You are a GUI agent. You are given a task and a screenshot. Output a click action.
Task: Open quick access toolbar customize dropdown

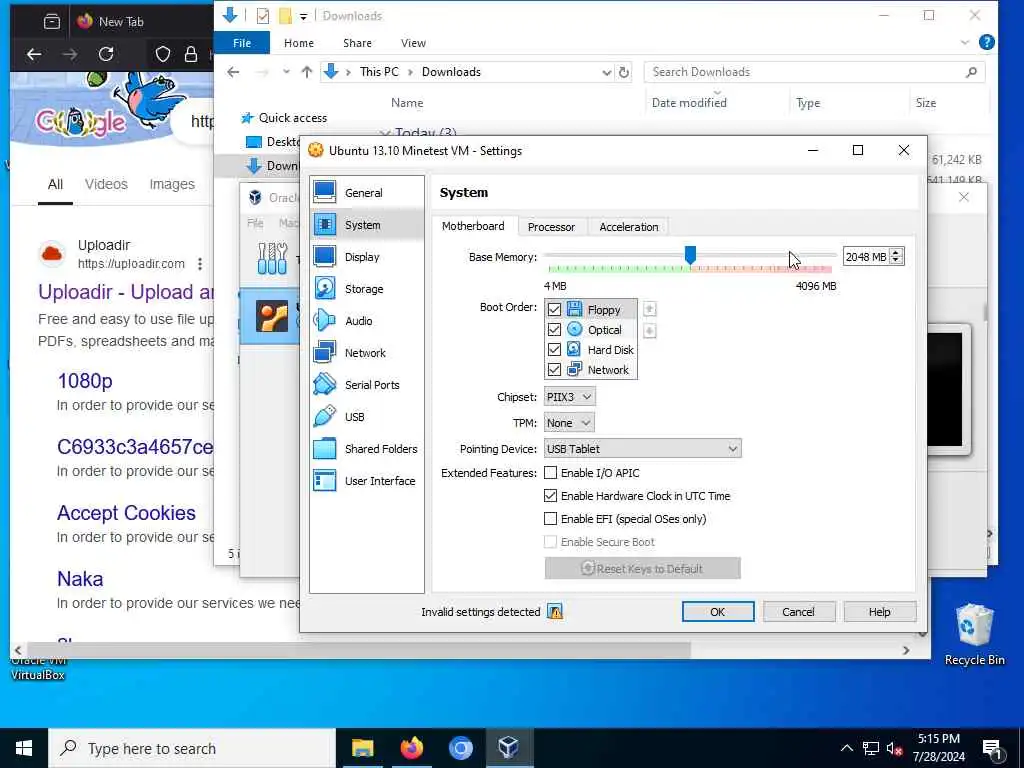(x=304, y=16)
